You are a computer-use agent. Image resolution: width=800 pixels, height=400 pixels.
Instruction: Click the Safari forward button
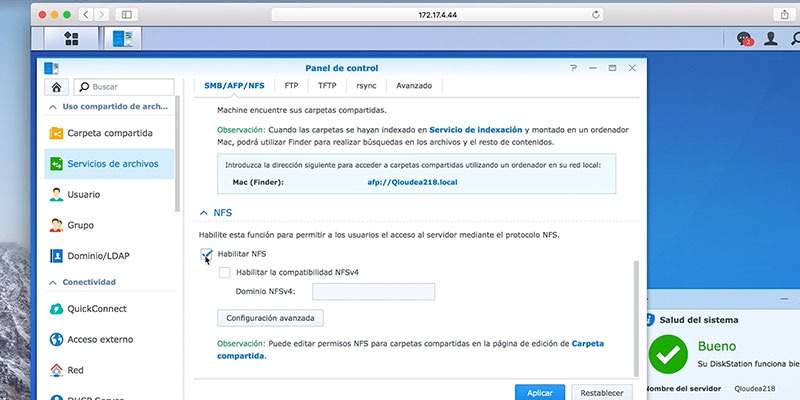pyautogui.click(x=102, y=15)
